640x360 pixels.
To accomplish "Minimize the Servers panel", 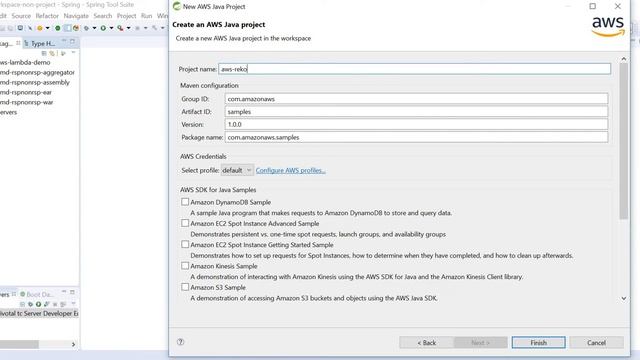I will pos(64,291).
